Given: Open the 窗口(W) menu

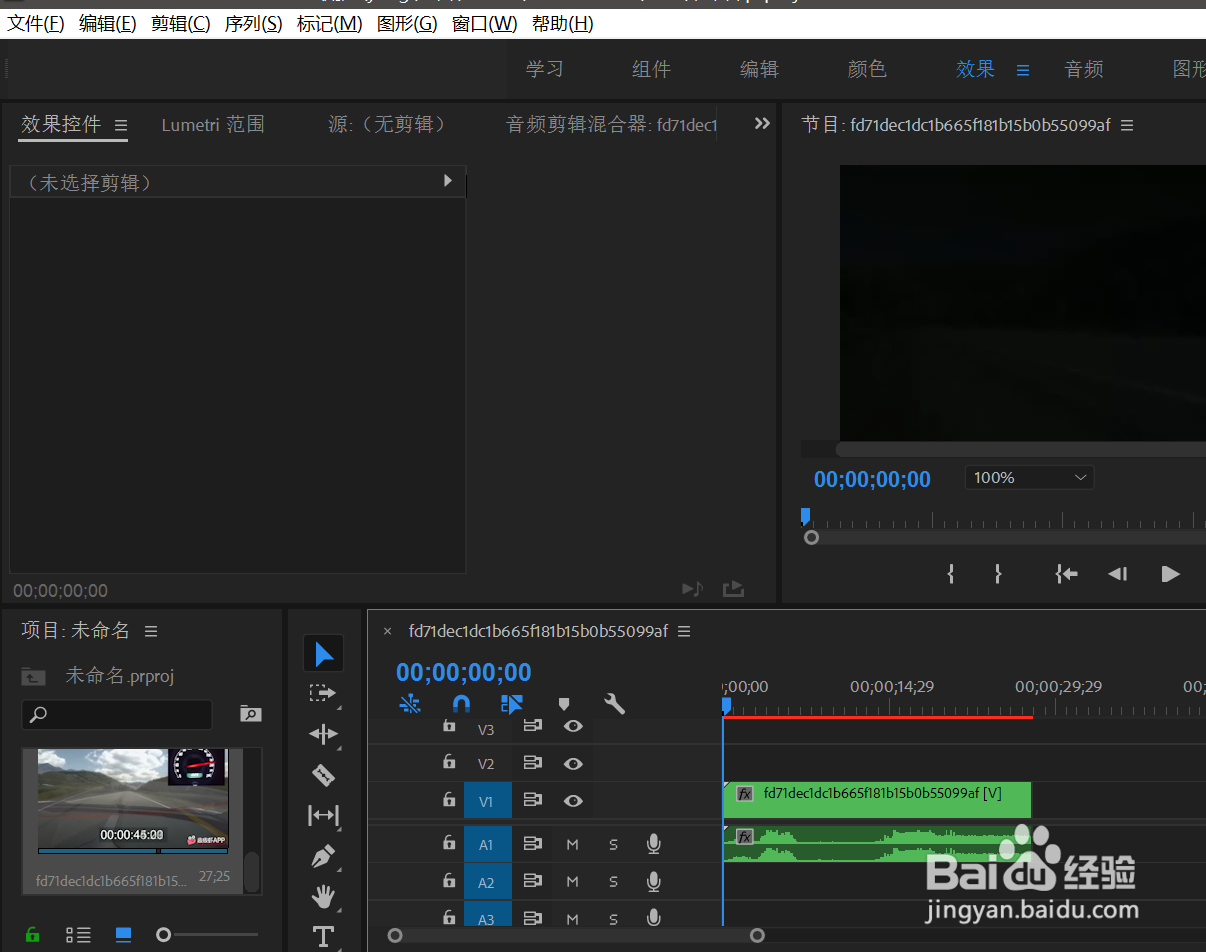Looking at the screenshot, I should [x=484, y=23].
